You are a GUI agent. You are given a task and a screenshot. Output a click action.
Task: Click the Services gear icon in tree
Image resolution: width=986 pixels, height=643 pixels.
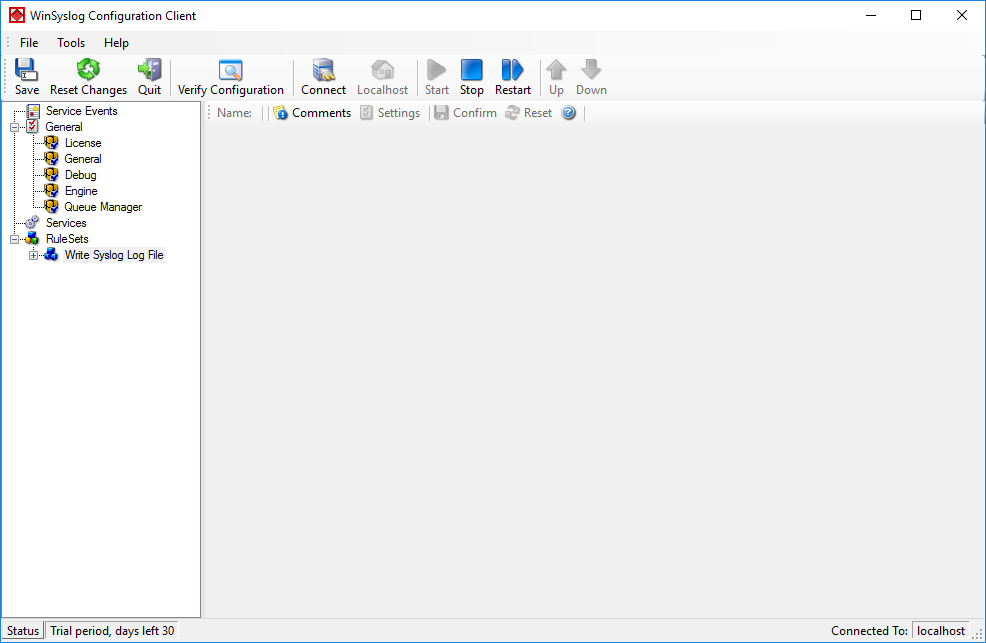pyautogui.click(x=32, y=223)
